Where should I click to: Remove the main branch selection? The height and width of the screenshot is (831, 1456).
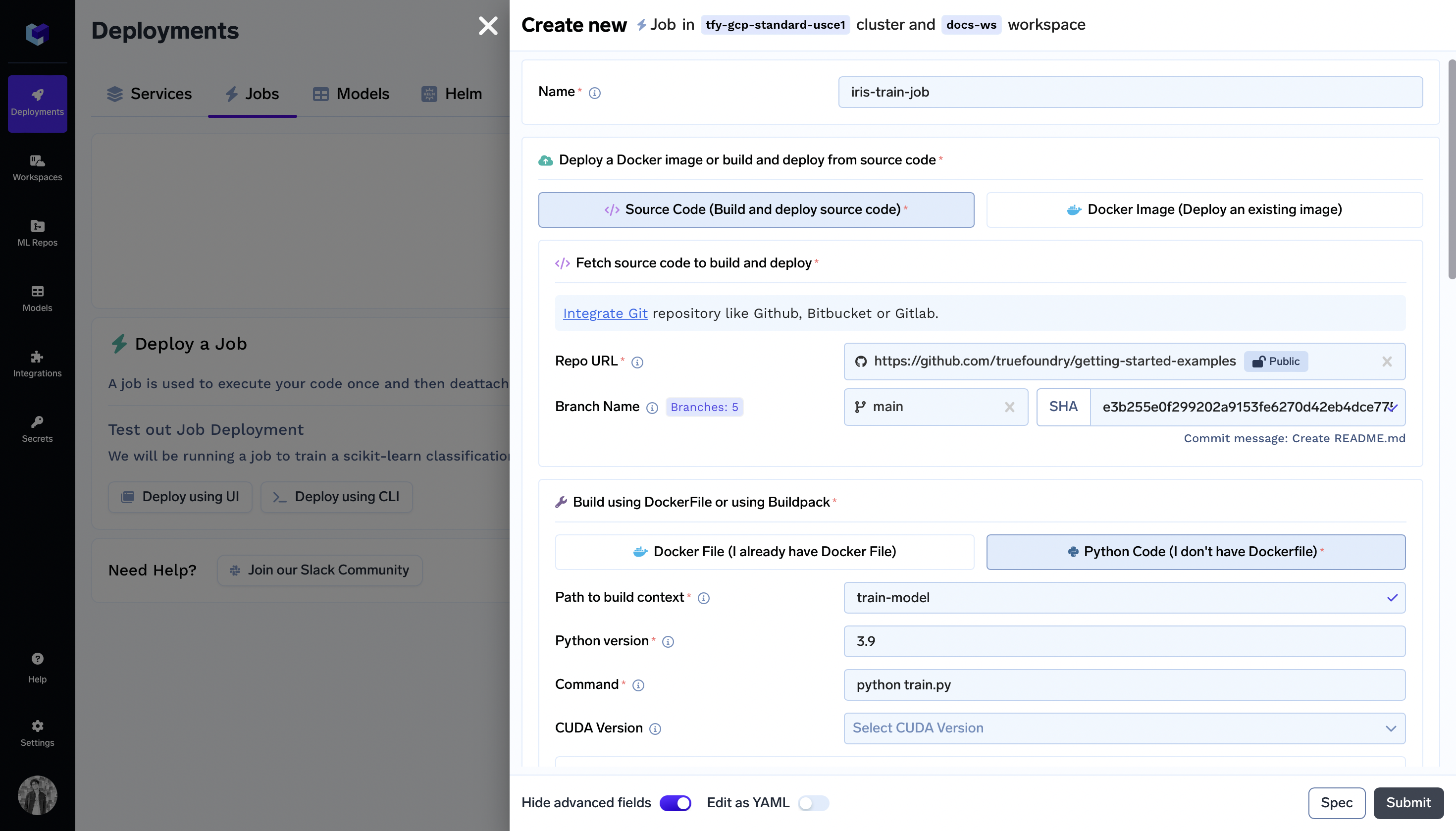coord(1009,407)
